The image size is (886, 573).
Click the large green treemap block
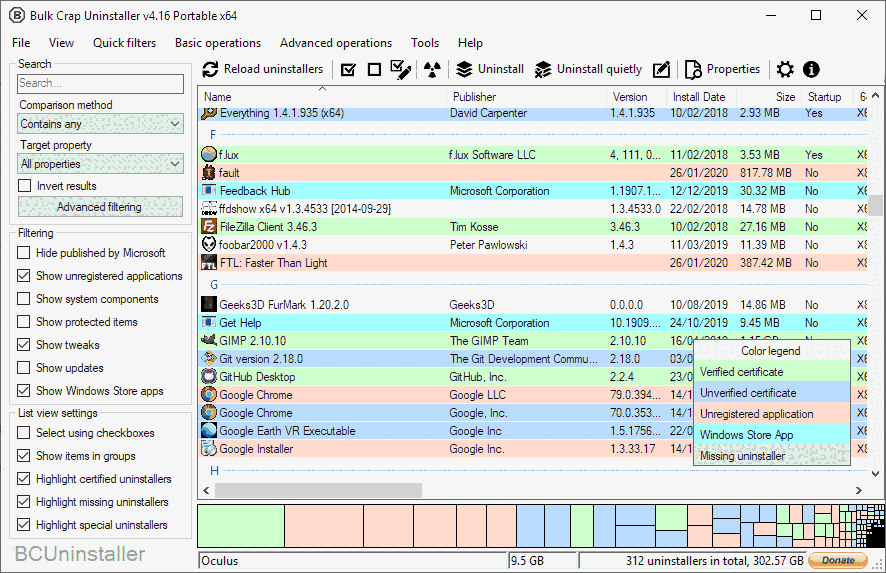tap(241, 526)
